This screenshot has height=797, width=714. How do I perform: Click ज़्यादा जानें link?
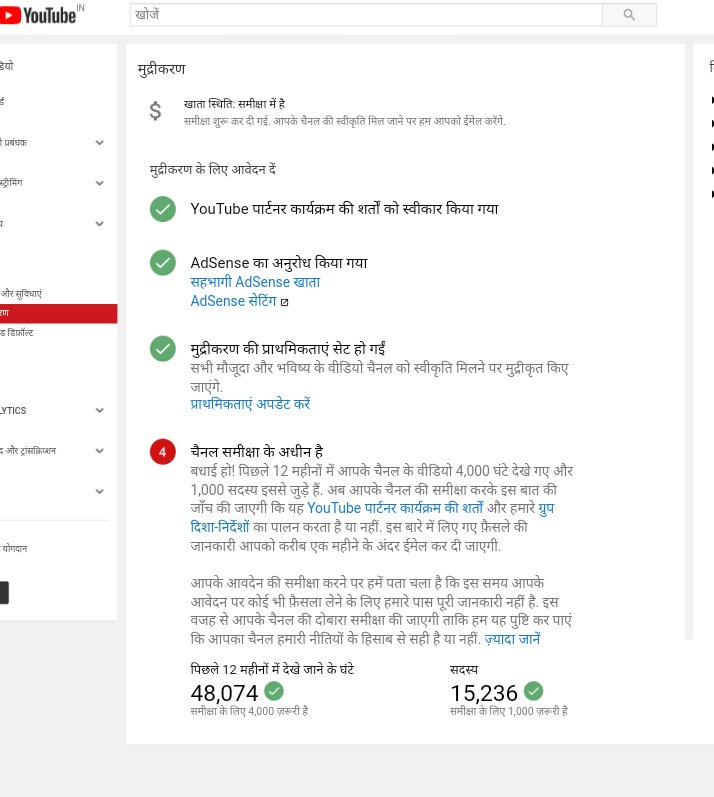pos(512,639)
